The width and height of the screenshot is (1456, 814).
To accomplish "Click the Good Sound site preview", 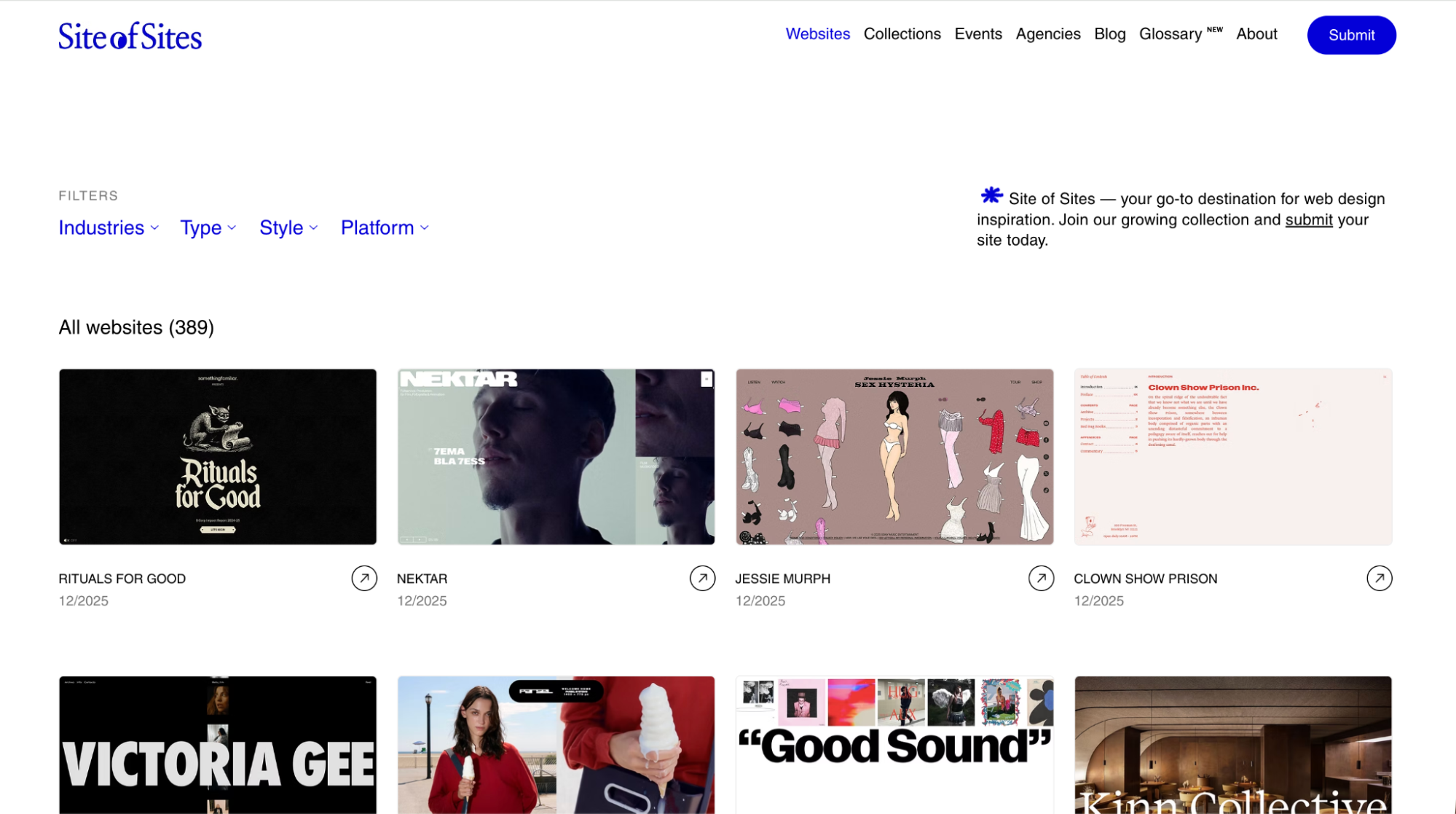I will (894, 745).
